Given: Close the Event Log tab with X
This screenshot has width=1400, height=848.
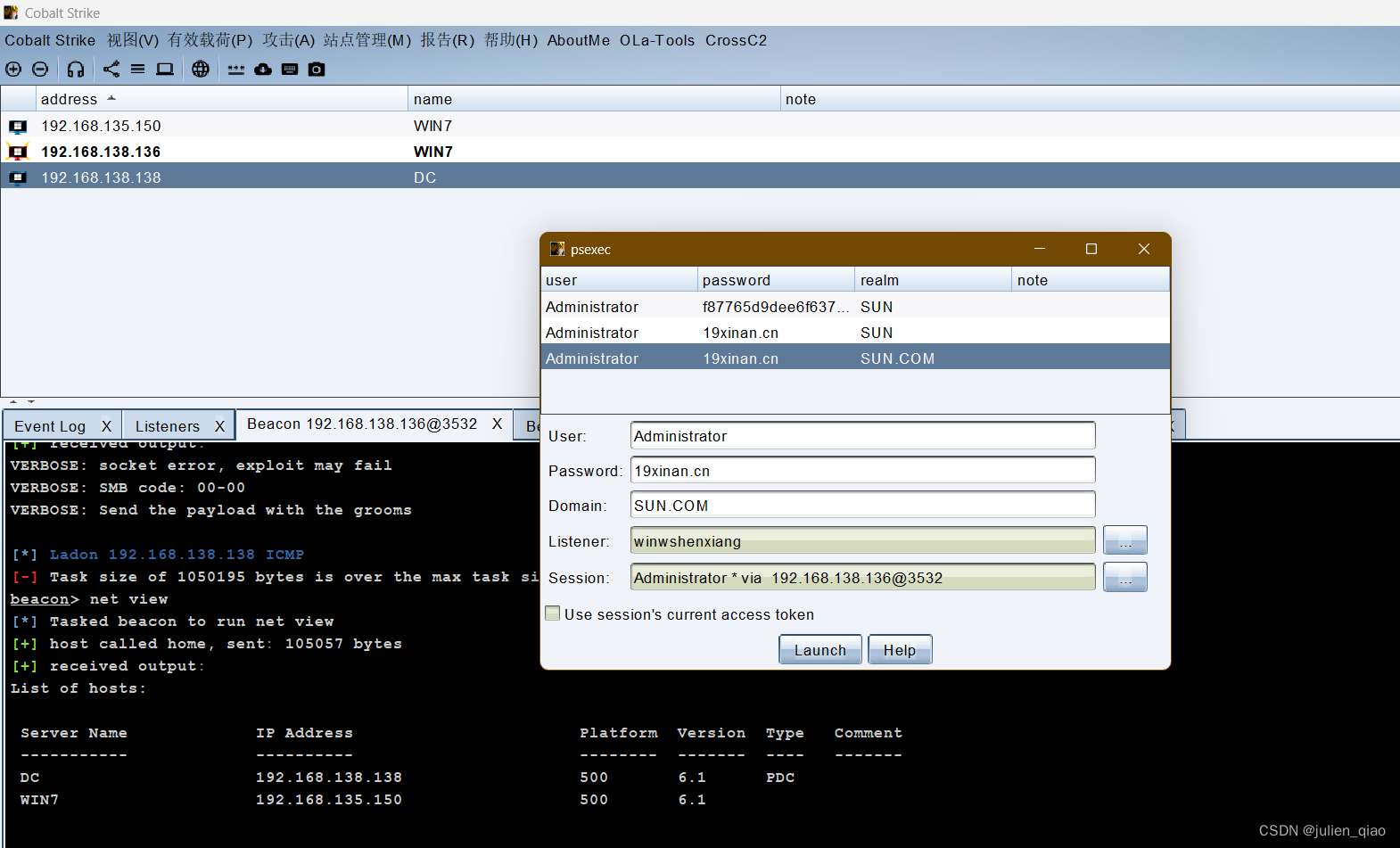Looking at the screenshot, I should click(x=106, y=426).
